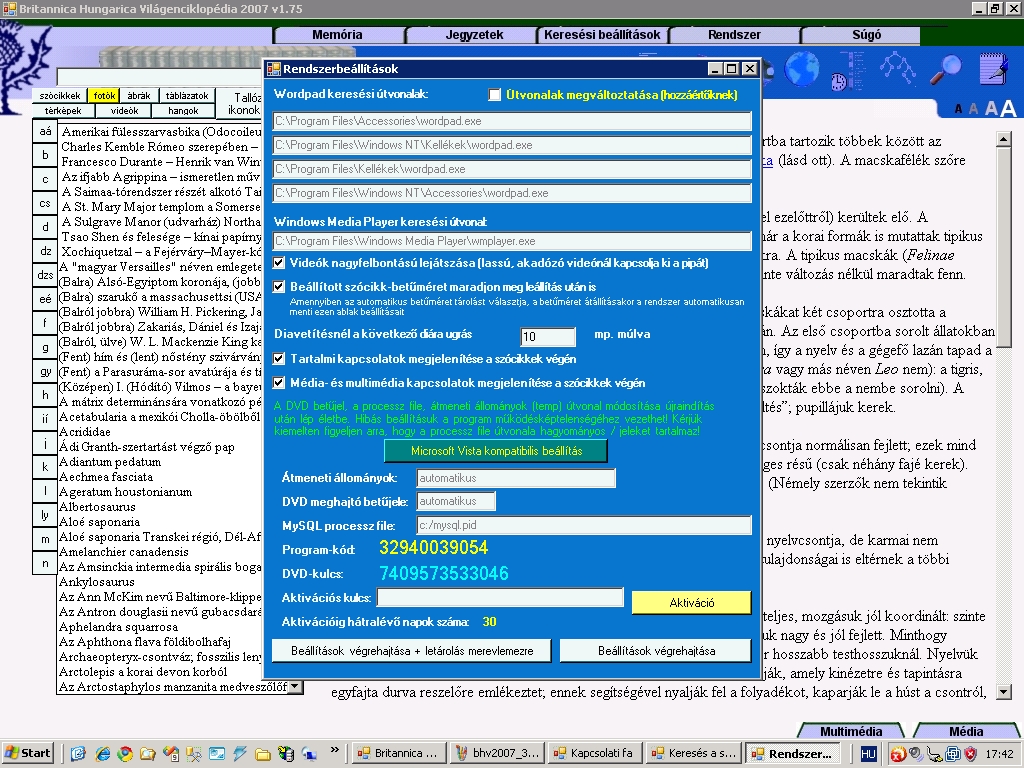Open the calendar quick launch icon

click(x=170, y=754)
